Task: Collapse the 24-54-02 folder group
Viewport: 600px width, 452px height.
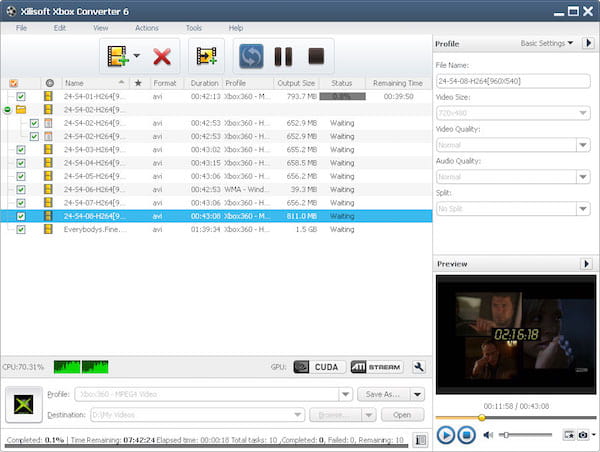Action: tap(7, 110)
